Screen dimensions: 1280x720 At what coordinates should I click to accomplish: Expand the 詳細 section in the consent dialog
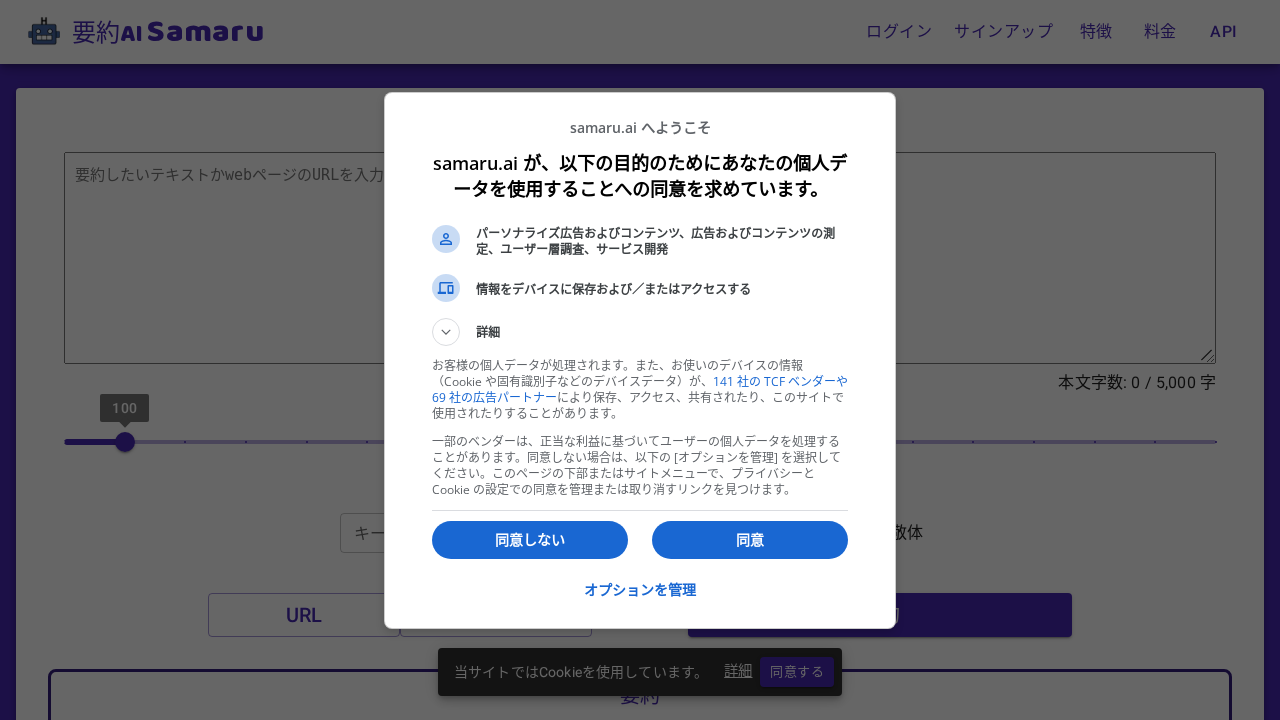pos(446,332)
